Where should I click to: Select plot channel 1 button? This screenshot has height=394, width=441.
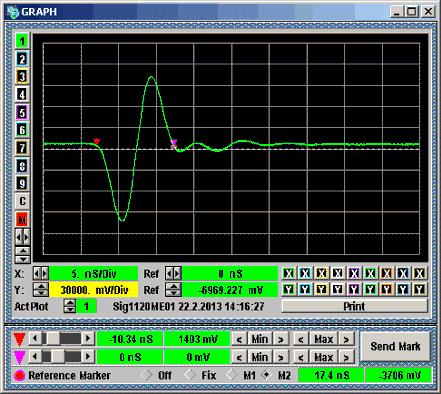[22, 41]
